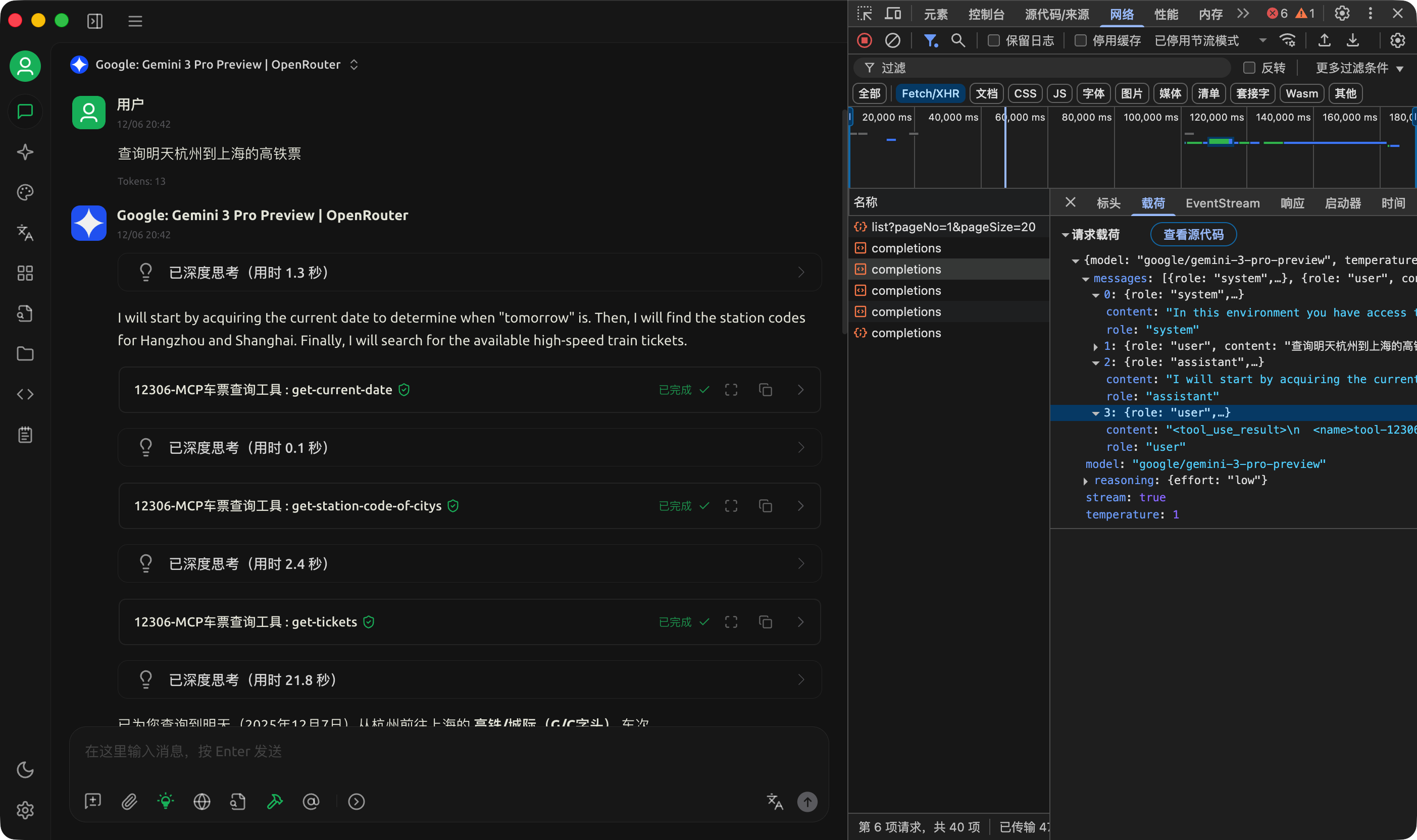
Task: Toggle the 反转 filter checkbox
Action: (x=1249, y=68)
